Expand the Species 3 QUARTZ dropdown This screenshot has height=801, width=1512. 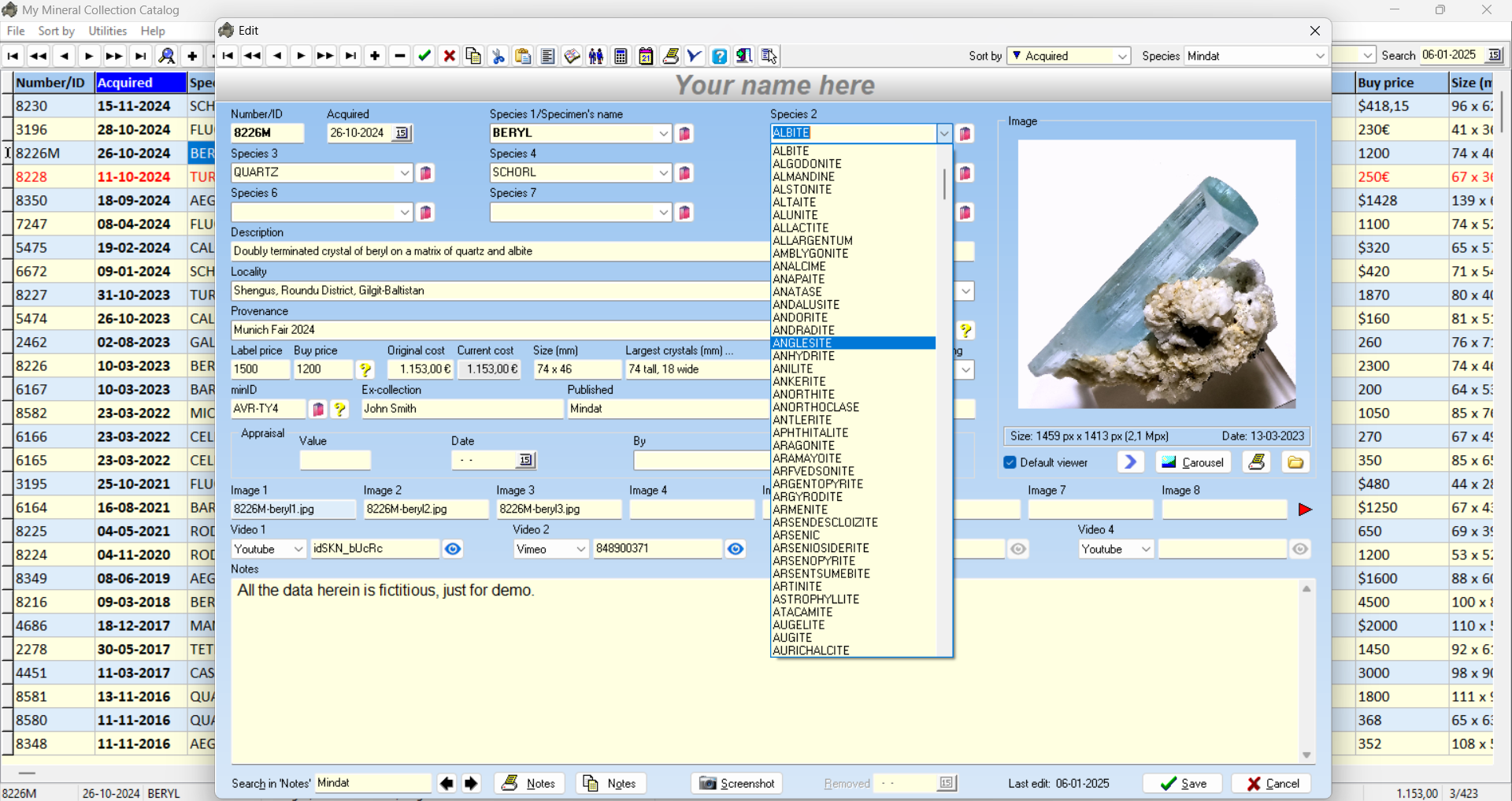coord(405,173)
